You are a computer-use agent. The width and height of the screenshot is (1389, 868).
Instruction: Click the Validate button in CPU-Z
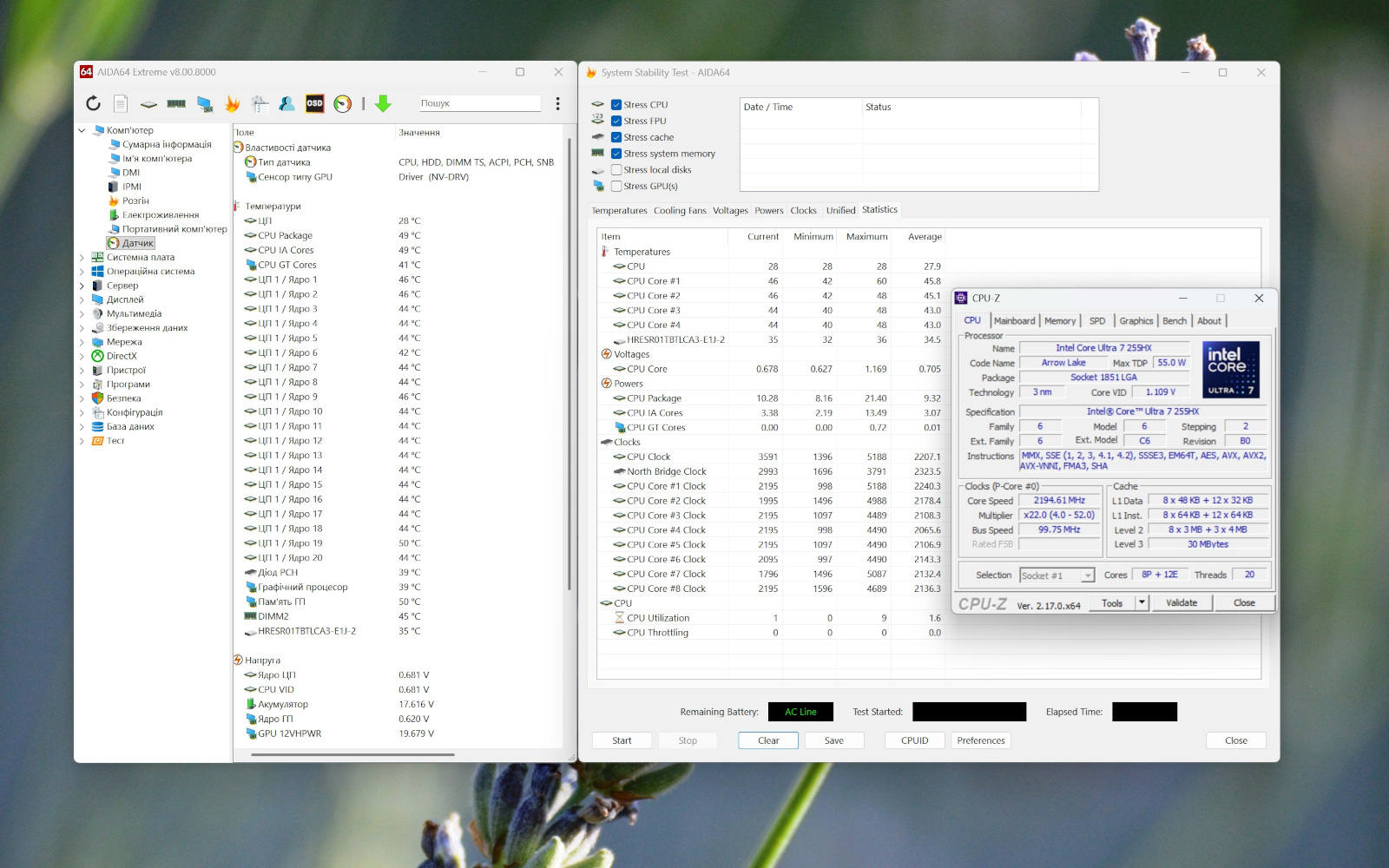click(x=1181, y=603)
